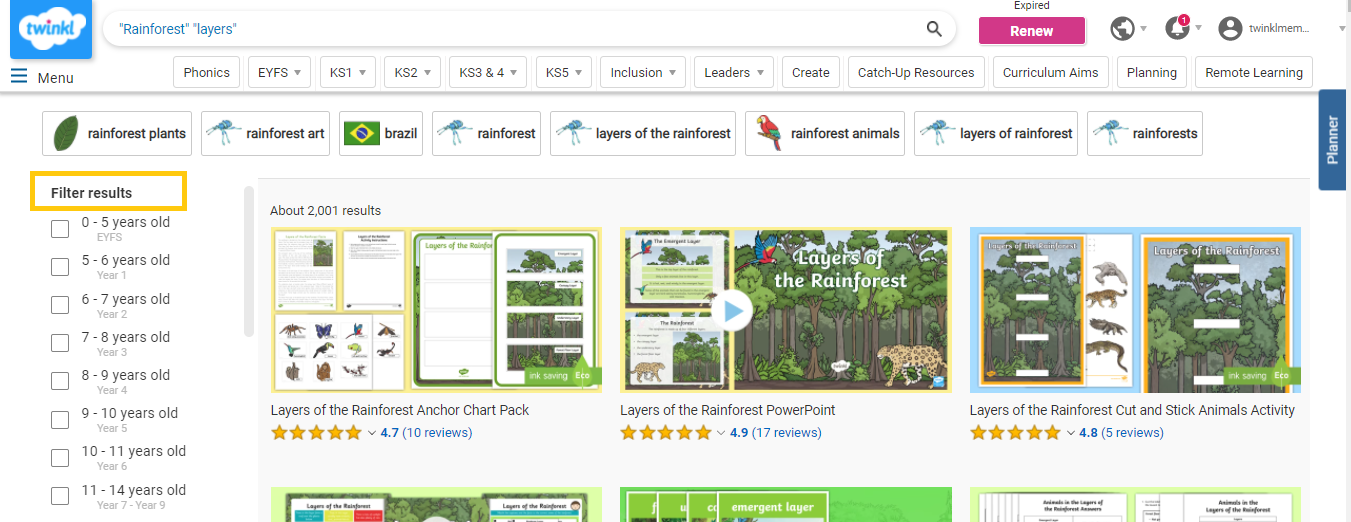Check the 0 - 5 years old filter
Screen dimensions: 1351x522
tap(60, 230)
